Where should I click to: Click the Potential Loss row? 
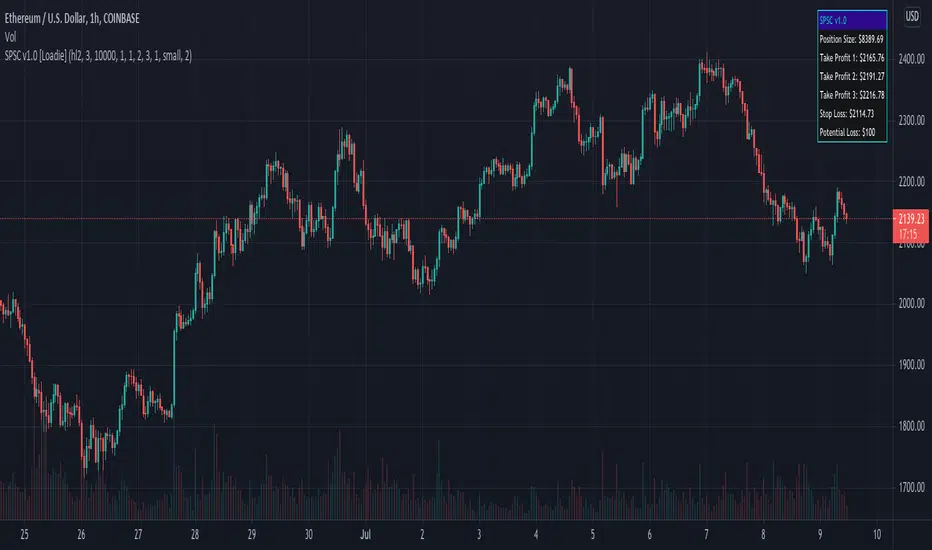click(x=851, y=134)
